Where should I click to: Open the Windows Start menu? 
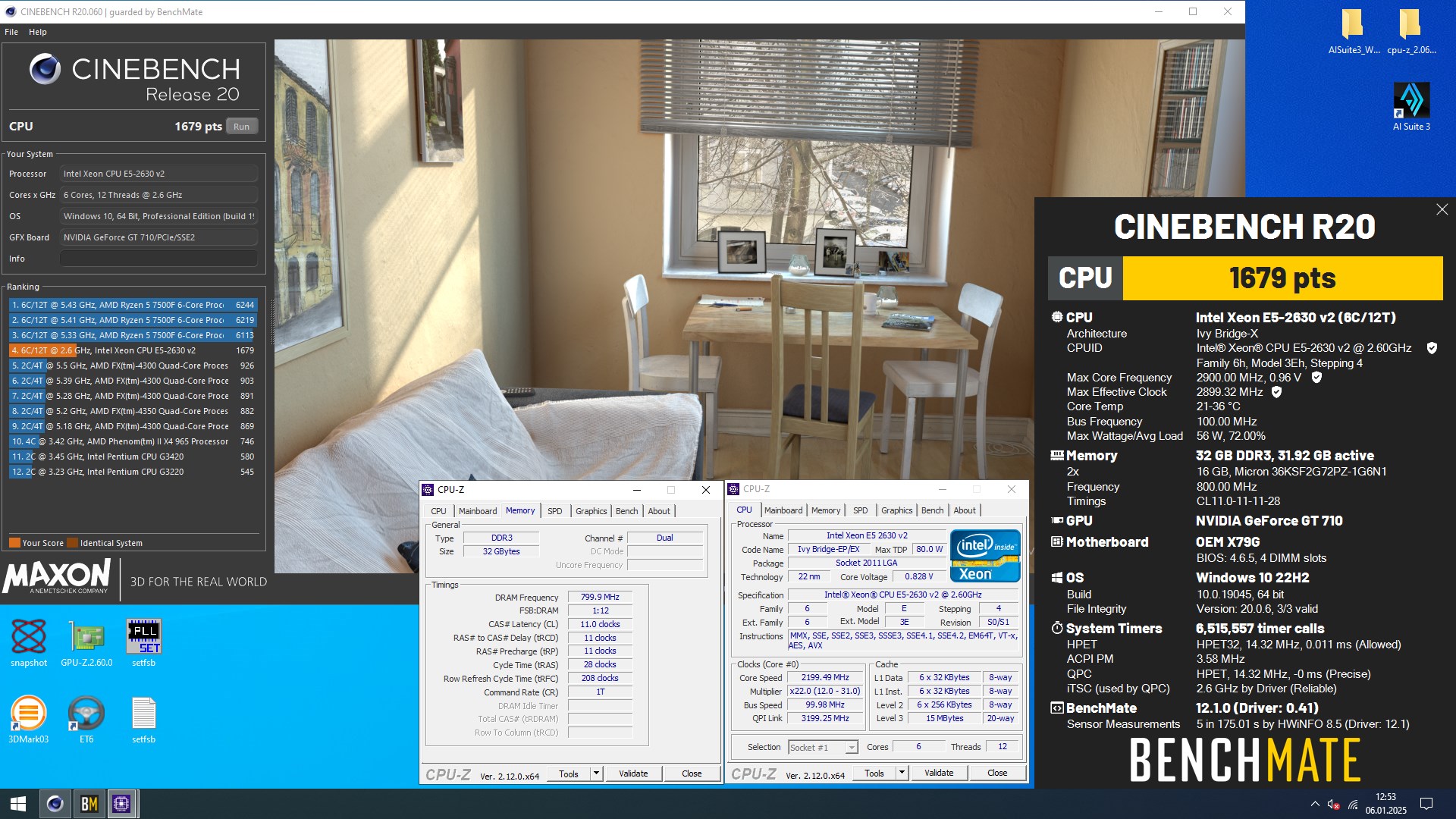18,804
